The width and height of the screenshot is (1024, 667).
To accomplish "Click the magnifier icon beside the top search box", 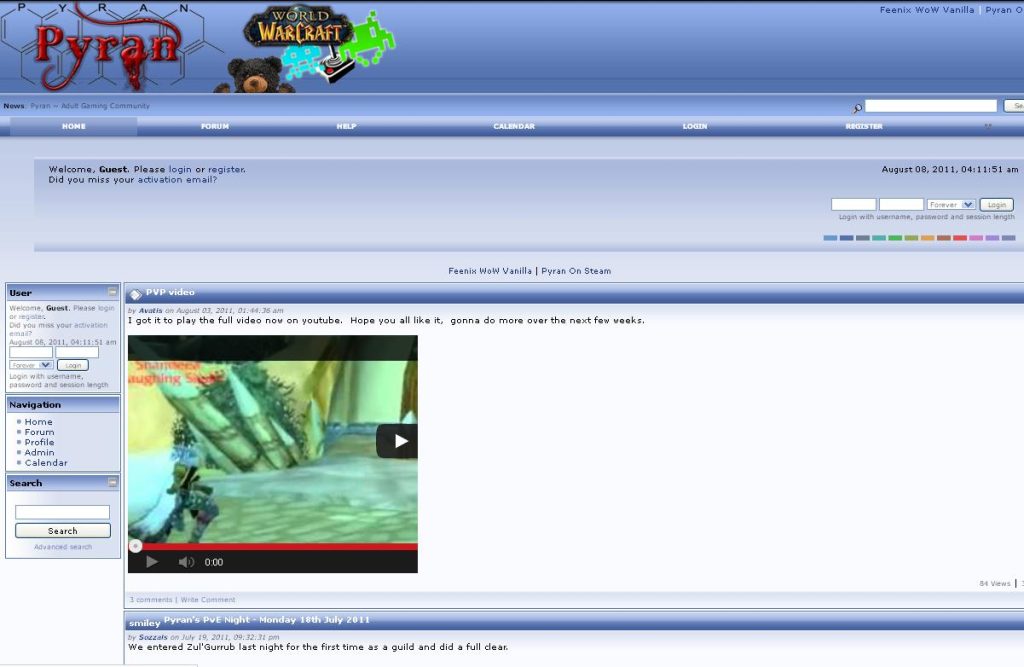I will pyautogui.click(x=857, y=107).
